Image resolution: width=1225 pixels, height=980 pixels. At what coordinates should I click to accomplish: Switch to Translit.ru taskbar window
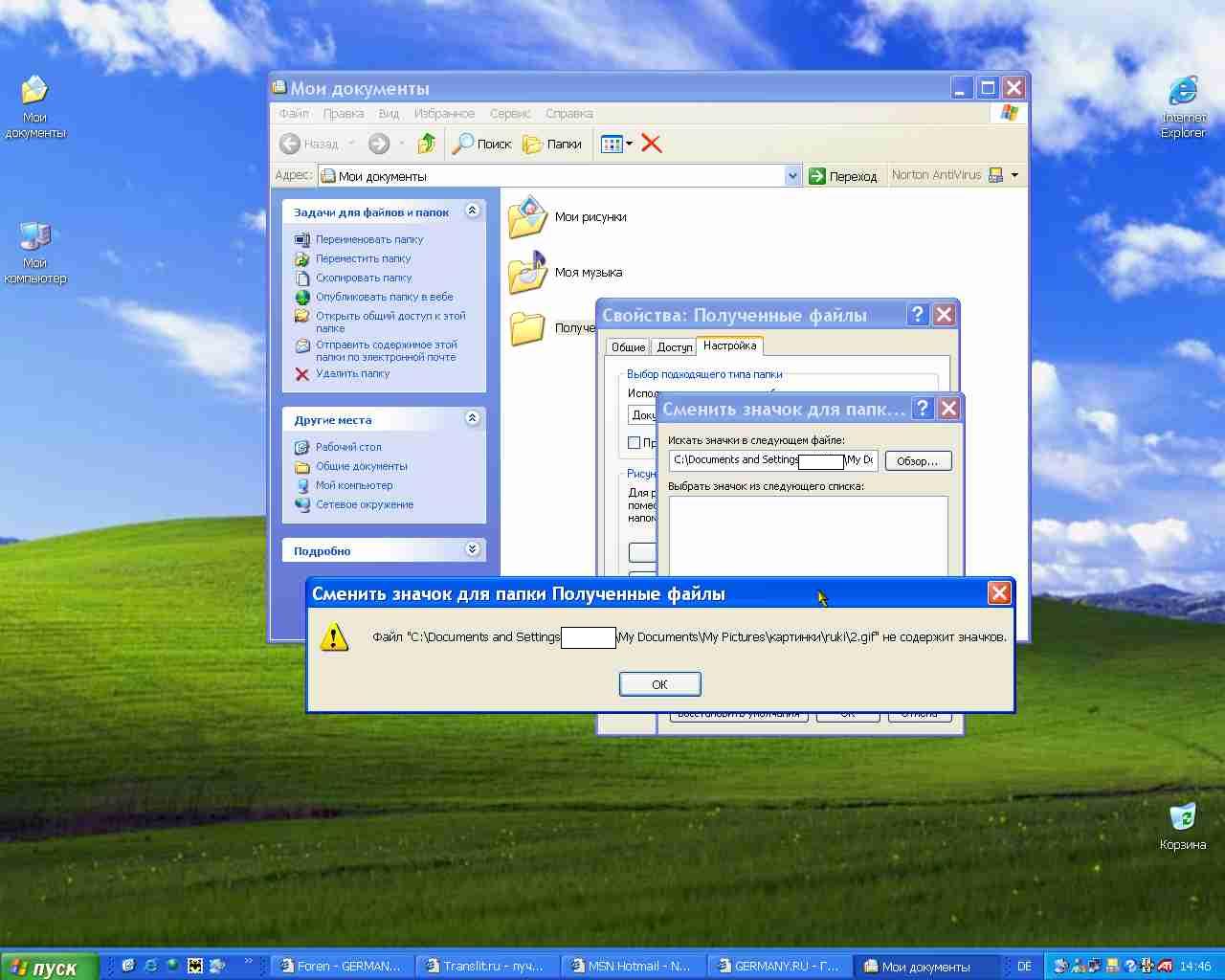(487, 967)
